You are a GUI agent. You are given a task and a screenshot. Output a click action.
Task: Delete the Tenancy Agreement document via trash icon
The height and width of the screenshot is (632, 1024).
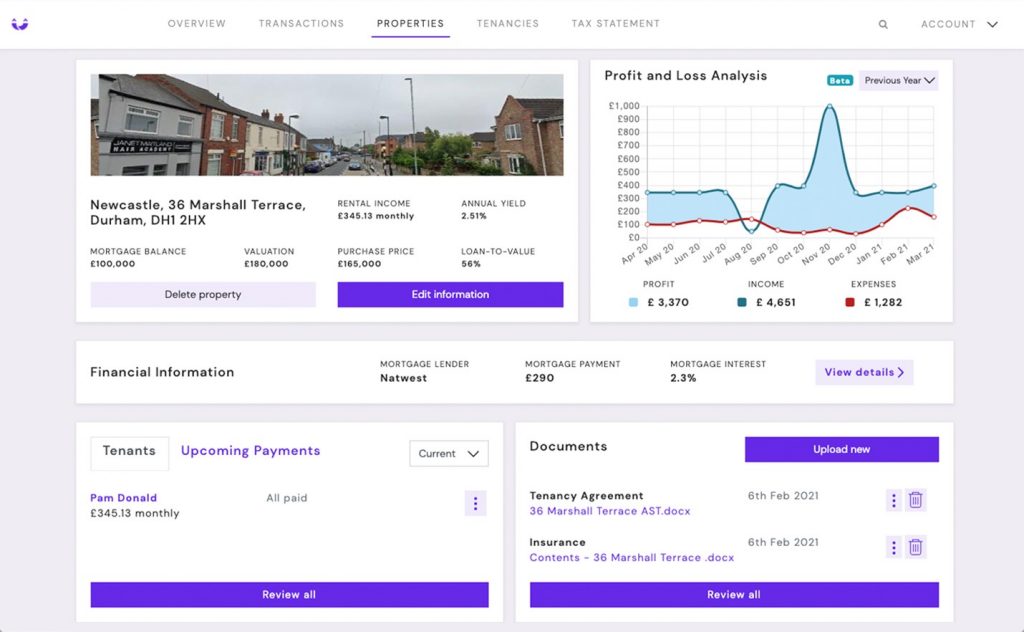[916, 500]
